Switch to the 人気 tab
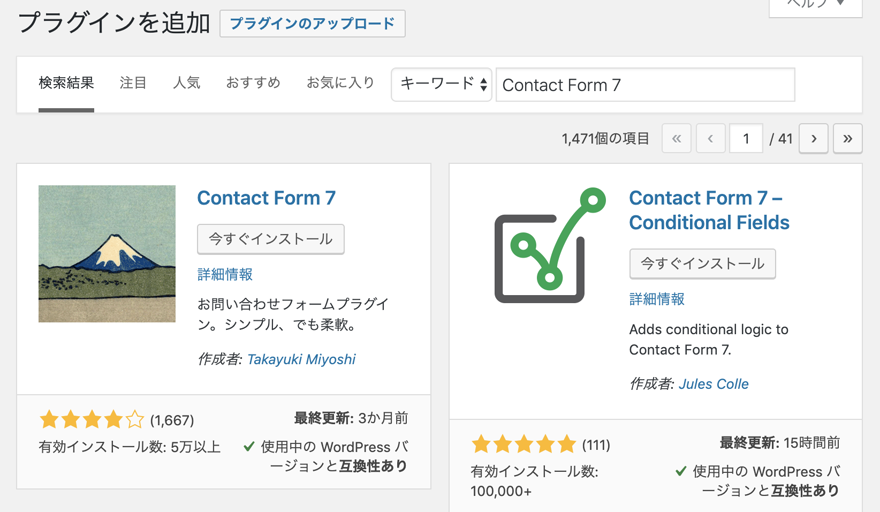The width and height of the screenshot is (880, 512). [x=186, y=83]
